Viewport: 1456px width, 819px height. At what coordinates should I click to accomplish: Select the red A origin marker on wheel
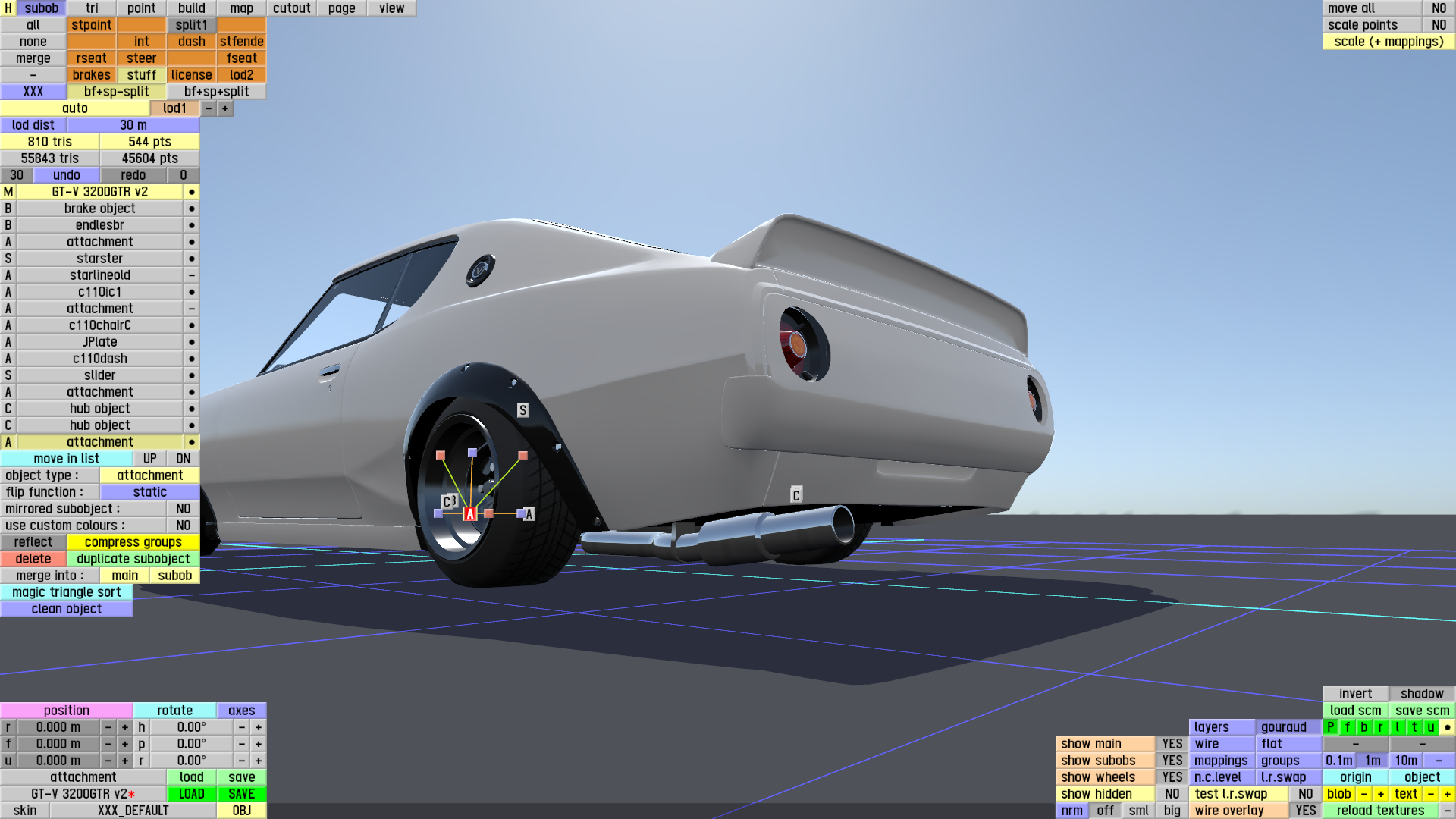(x=469, y=513)
